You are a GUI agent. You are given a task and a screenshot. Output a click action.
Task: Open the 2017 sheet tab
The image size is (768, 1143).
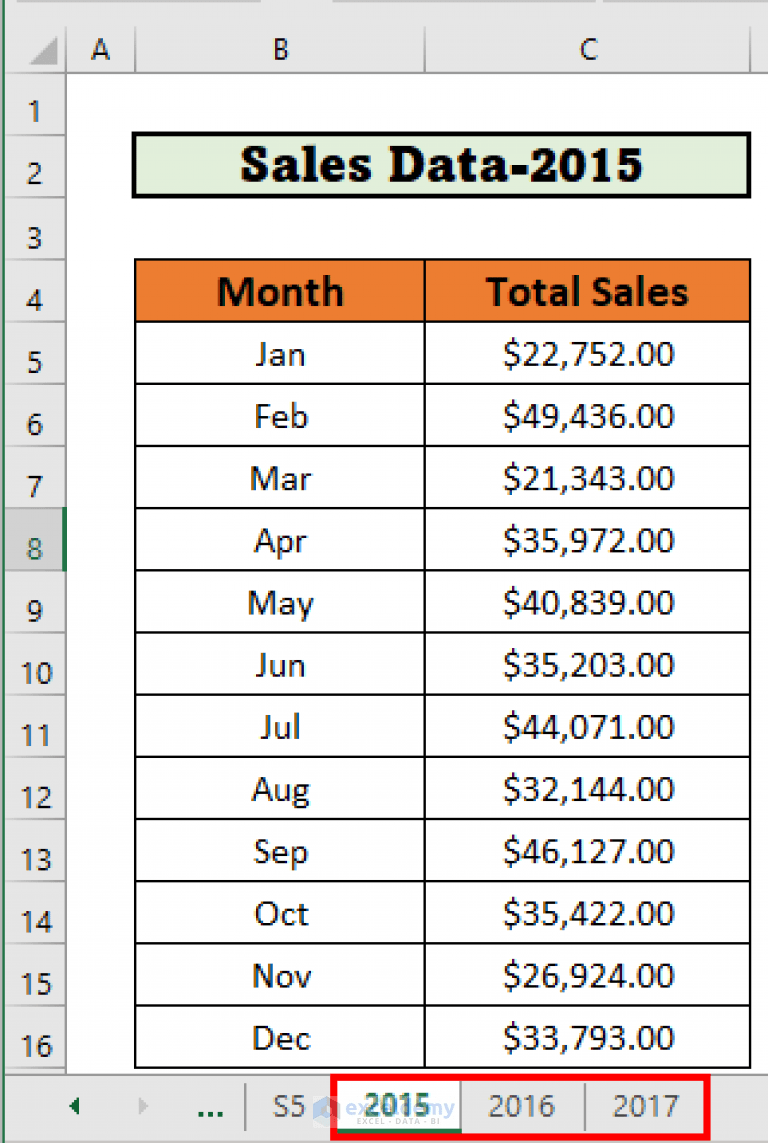(x=646, y=1107)
